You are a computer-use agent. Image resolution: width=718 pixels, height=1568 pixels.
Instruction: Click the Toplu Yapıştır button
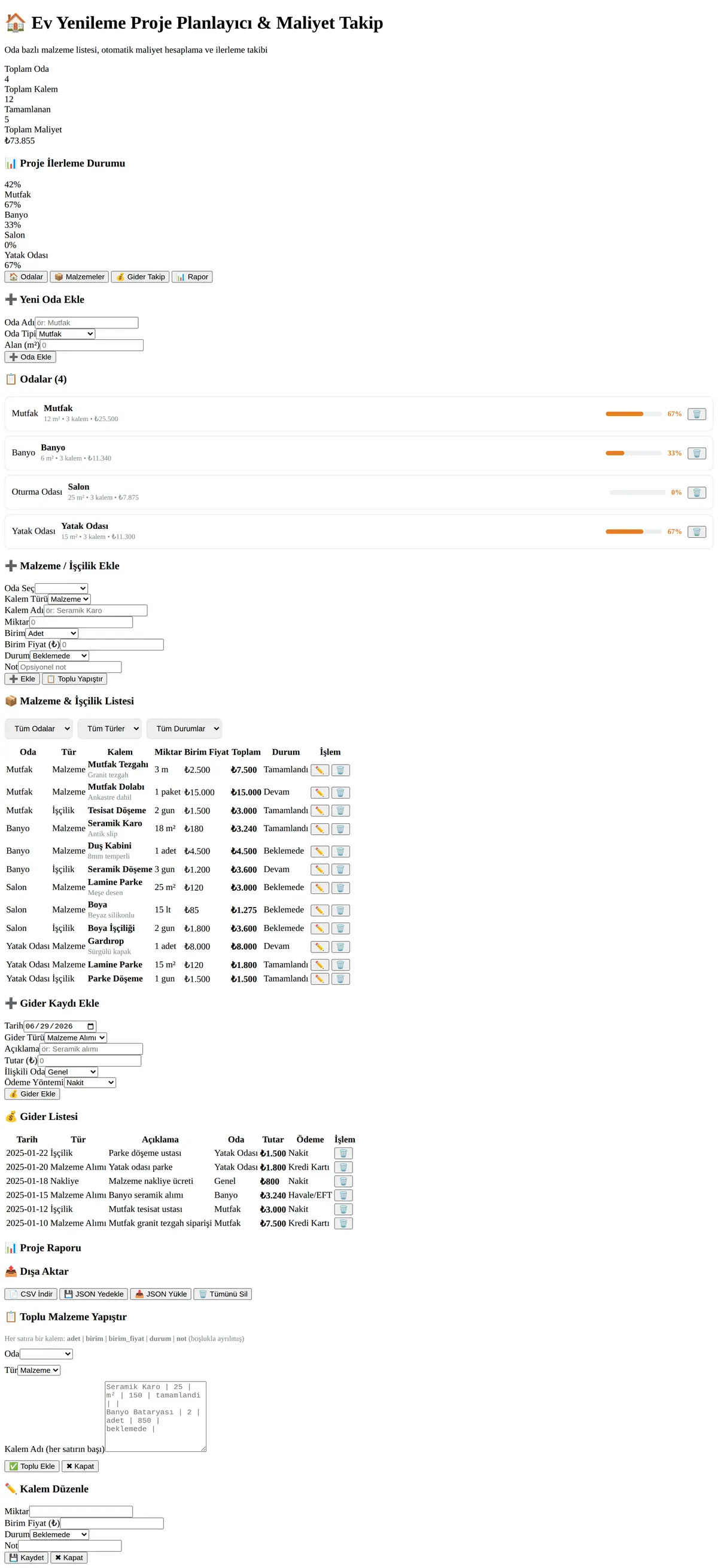(74, 678)
